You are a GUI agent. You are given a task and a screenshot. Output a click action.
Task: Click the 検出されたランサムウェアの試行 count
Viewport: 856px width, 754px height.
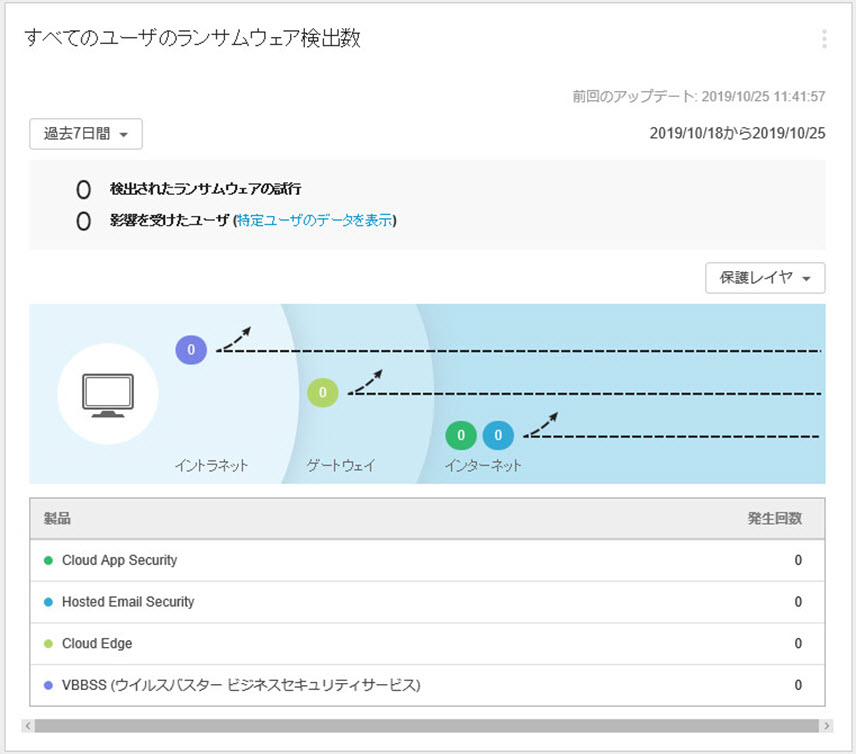pyautogui.click(x=84, y=189)
